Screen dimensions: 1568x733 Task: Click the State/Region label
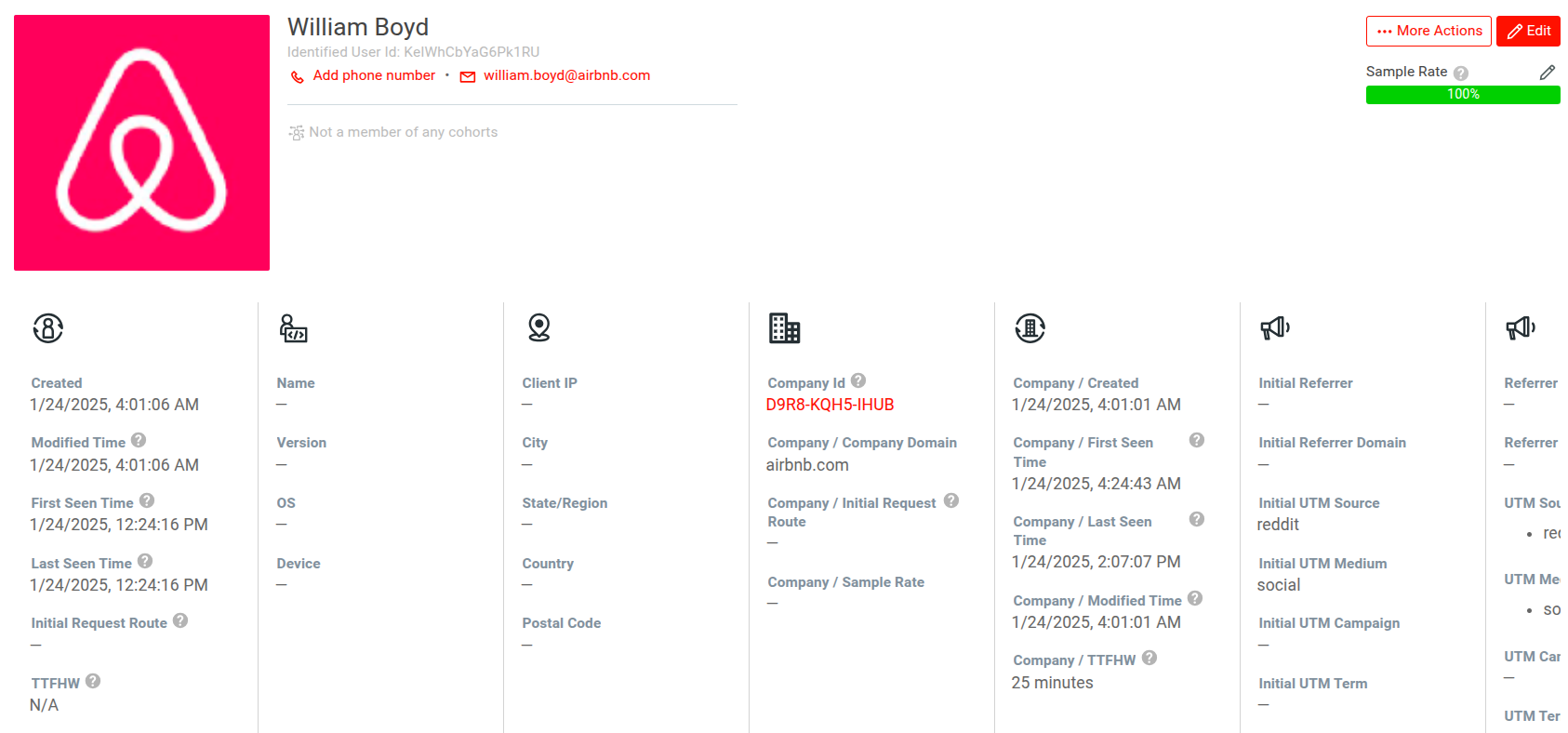565,503
